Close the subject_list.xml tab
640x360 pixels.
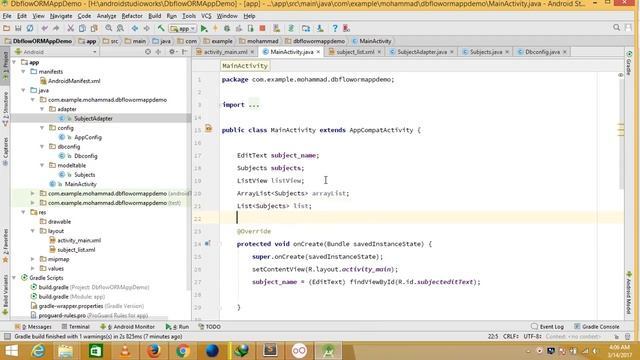click(x=379, y=52)
